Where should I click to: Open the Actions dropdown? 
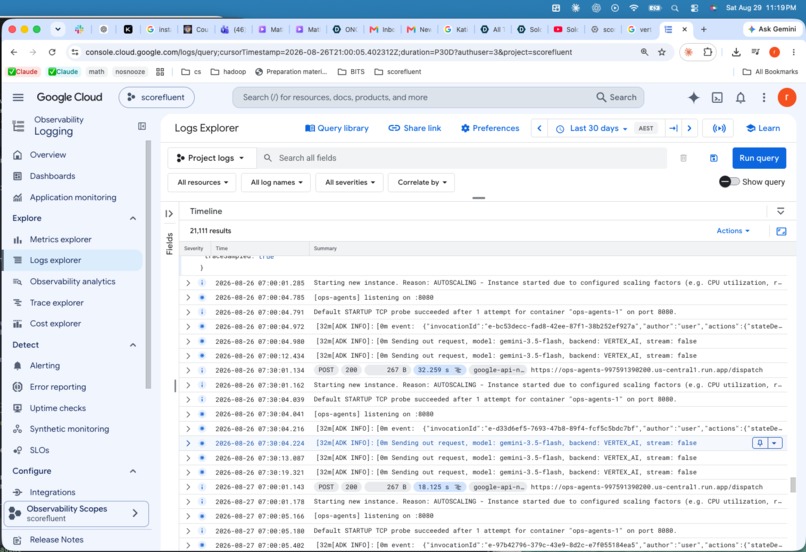click(733, 231)
